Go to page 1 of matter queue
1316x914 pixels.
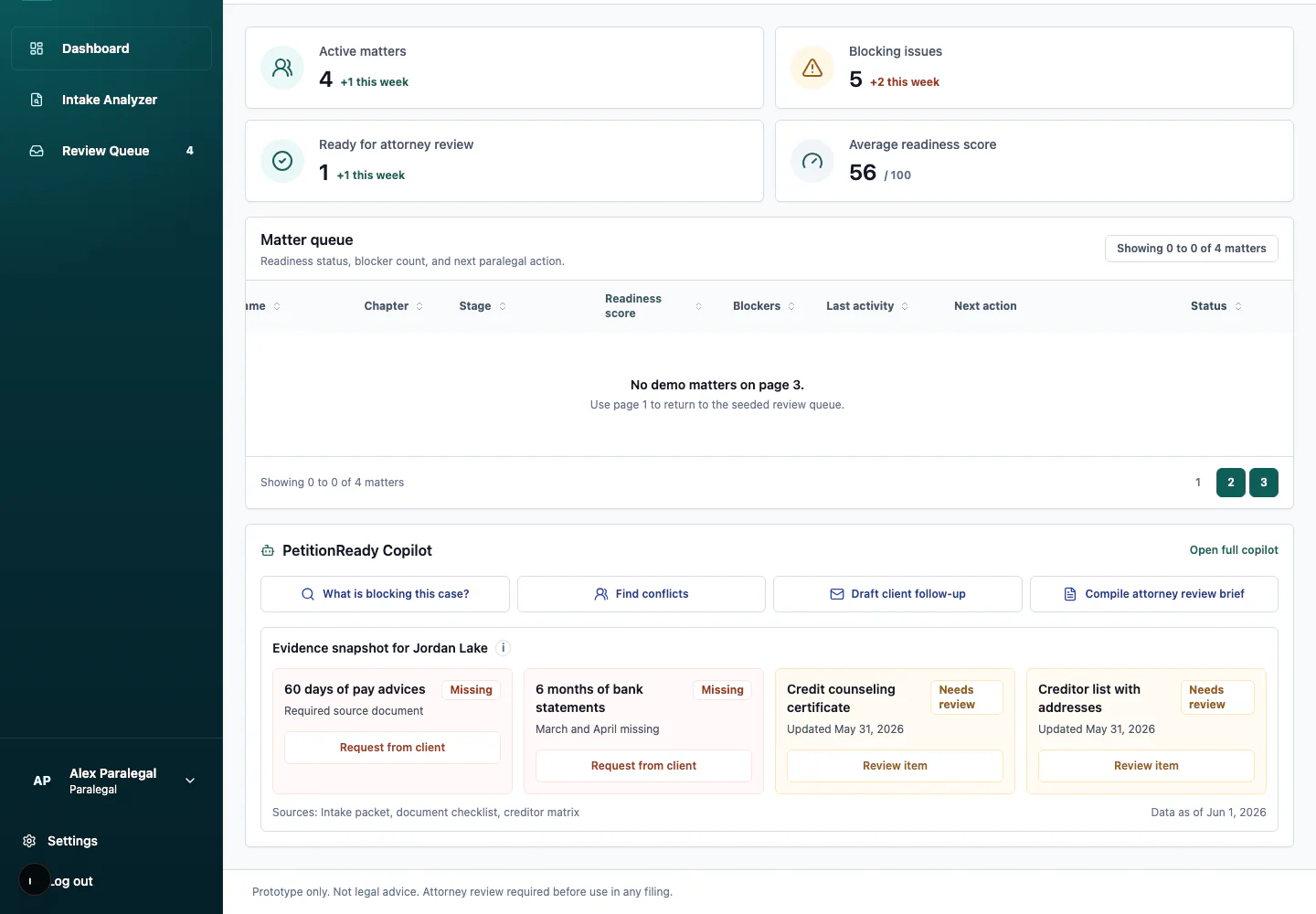[x=1198, y=483]
